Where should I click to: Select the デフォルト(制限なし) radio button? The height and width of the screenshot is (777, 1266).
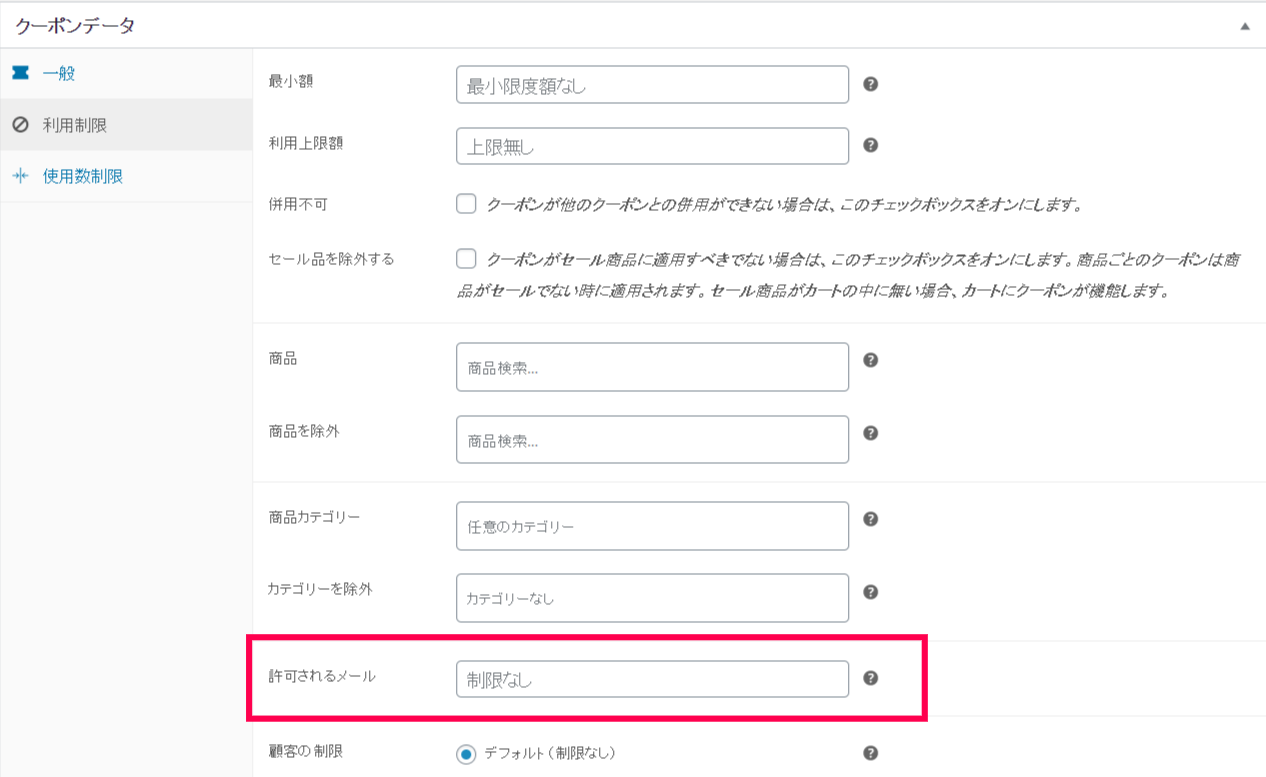click(466, 754)
